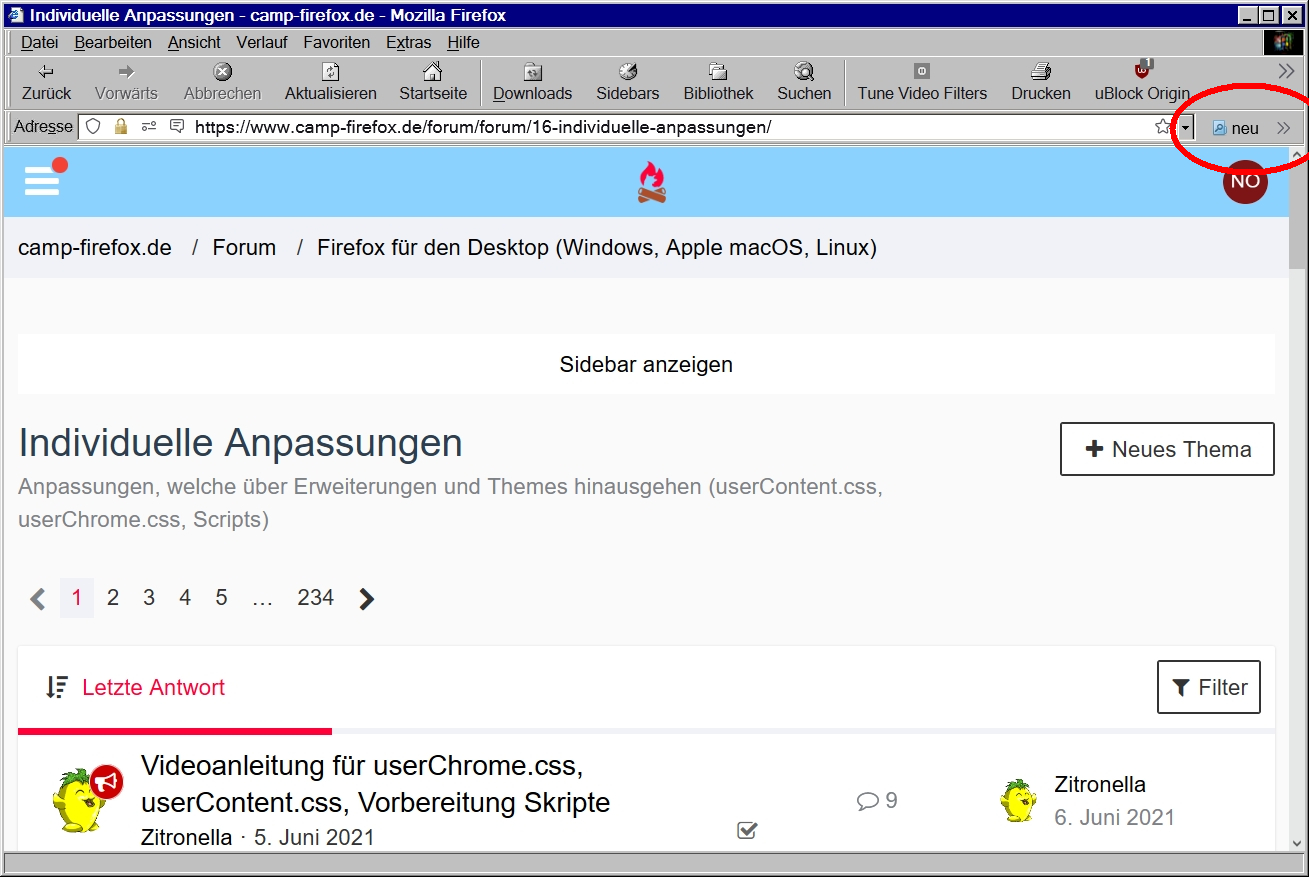Show Sidebars from the toolbar
The image size is (1309, 877).
[x=628, y=81]
